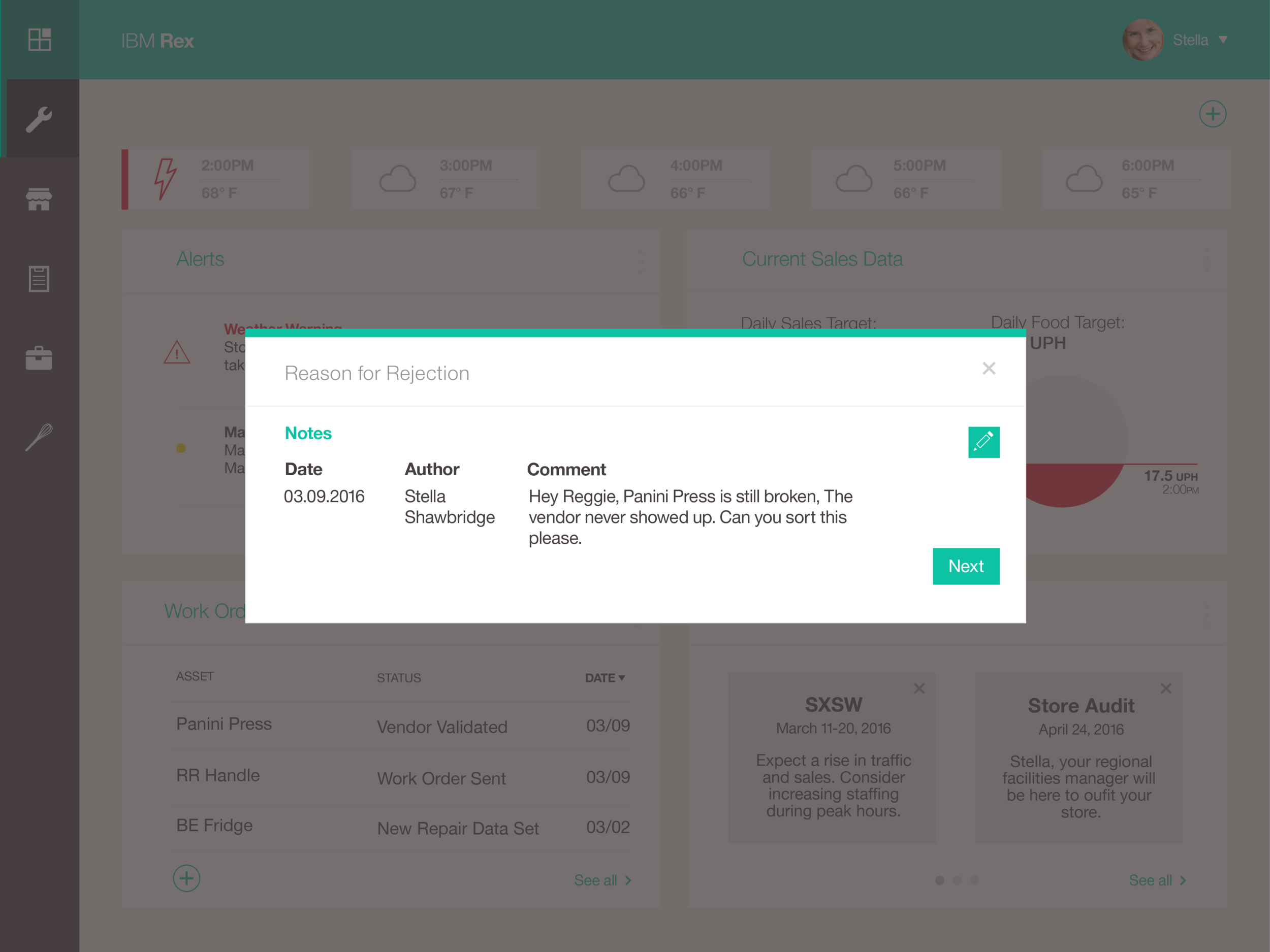Screen dimensions: 1270x952
Task: Add a work order with the plus icon
Action: coord(186,878)
